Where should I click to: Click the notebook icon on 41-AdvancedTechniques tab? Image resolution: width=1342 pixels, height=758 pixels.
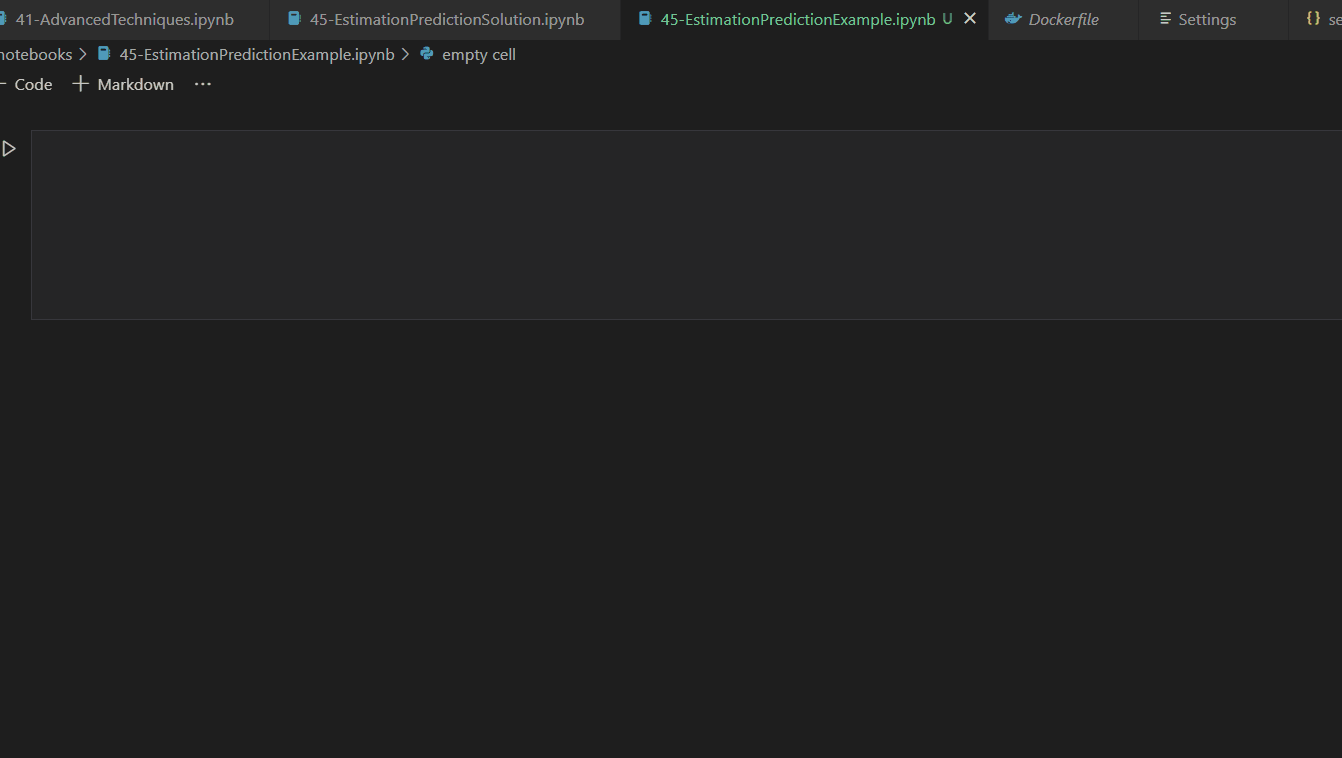pos(4,18)
